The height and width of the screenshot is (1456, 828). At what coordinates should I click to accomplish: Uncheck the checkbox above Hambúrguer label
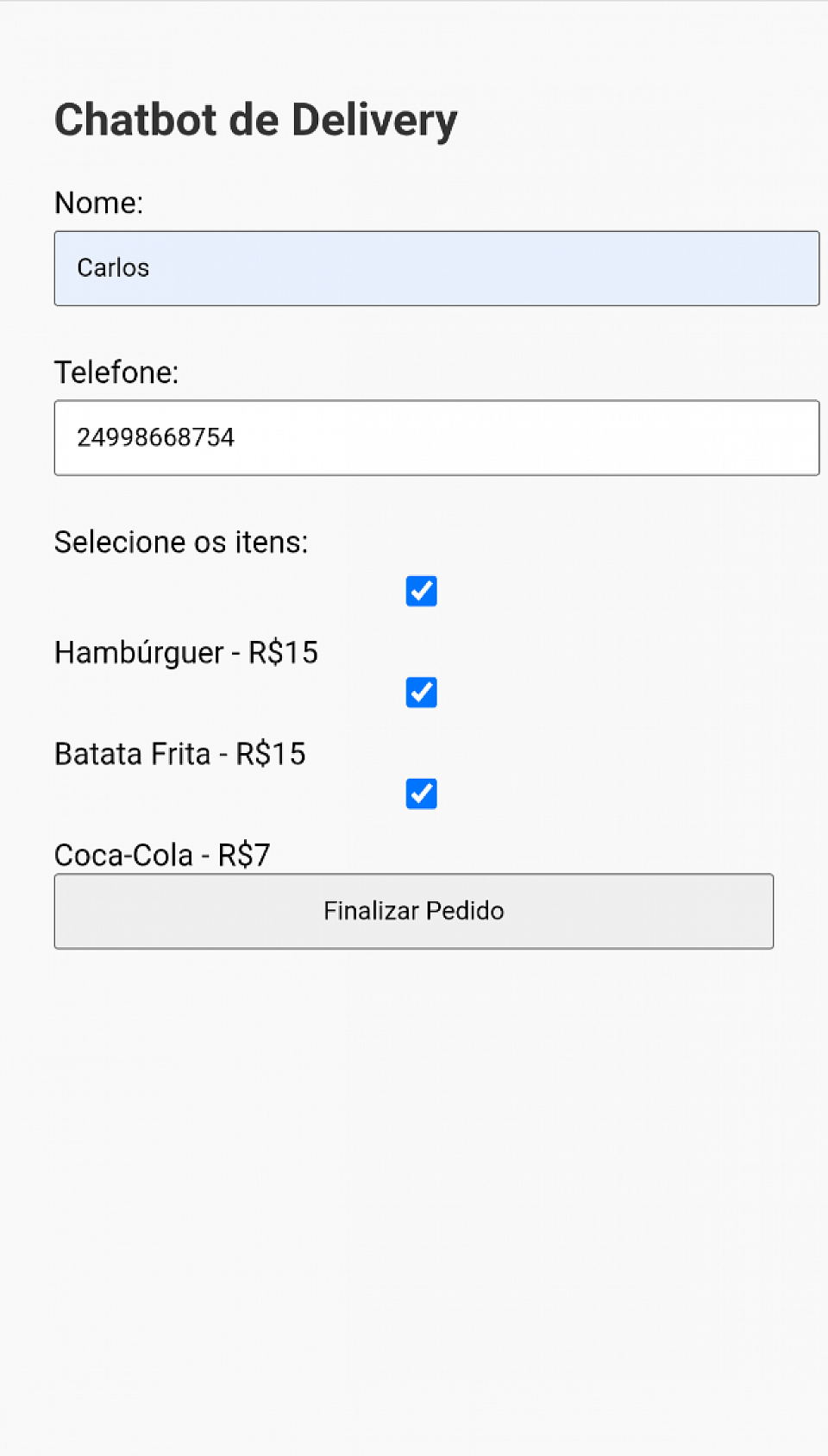point(421,592)
